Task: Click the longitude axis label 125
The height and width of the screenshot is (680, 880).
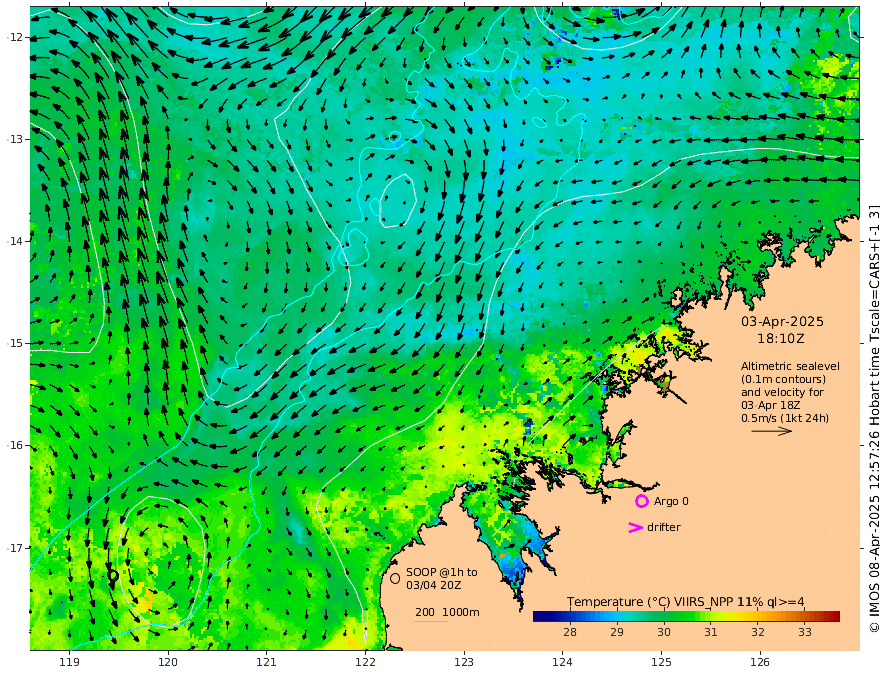Action: (662, 663)
